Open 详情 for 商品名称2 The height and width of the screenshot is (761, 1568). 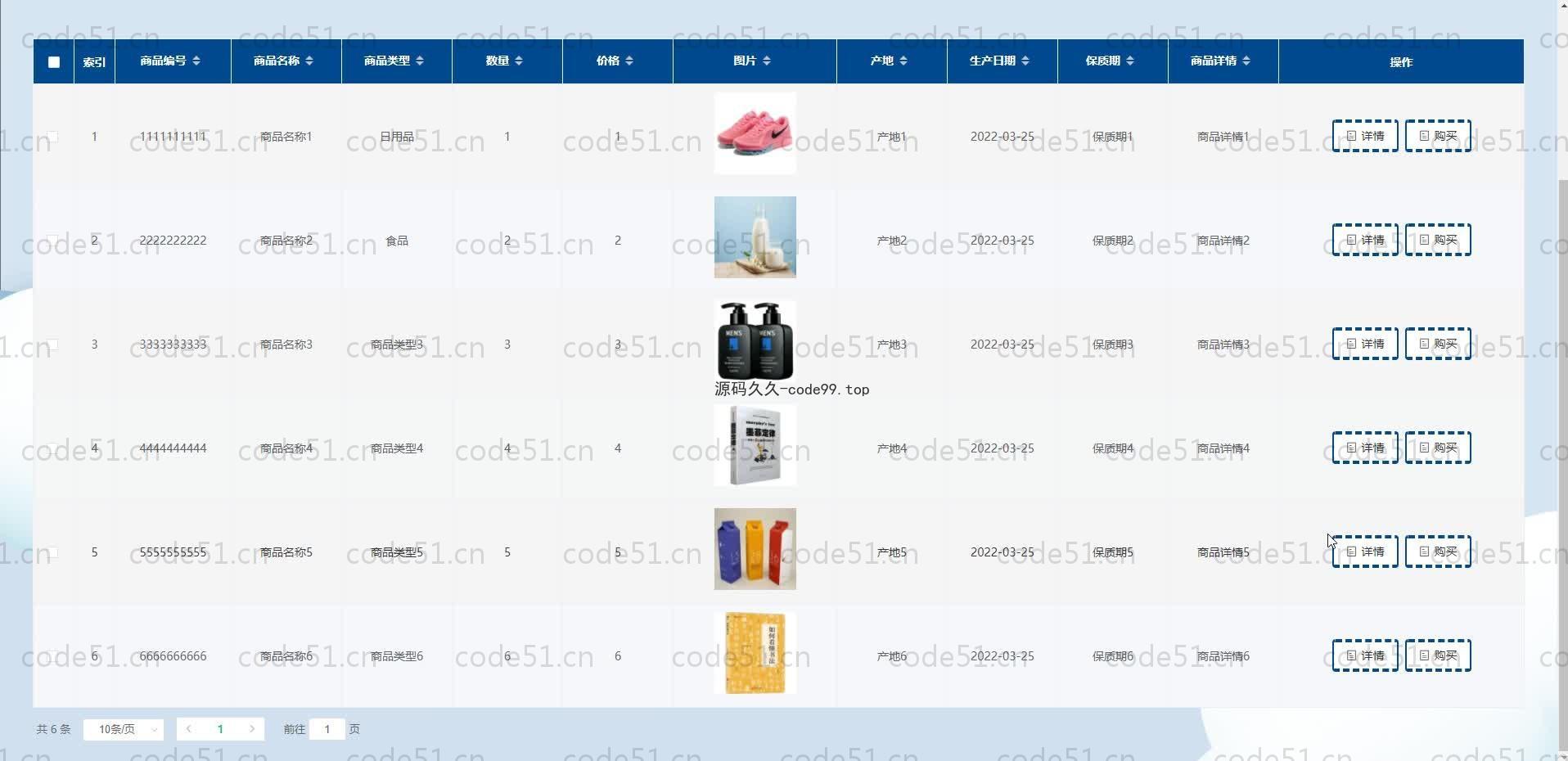(1365, 240)
